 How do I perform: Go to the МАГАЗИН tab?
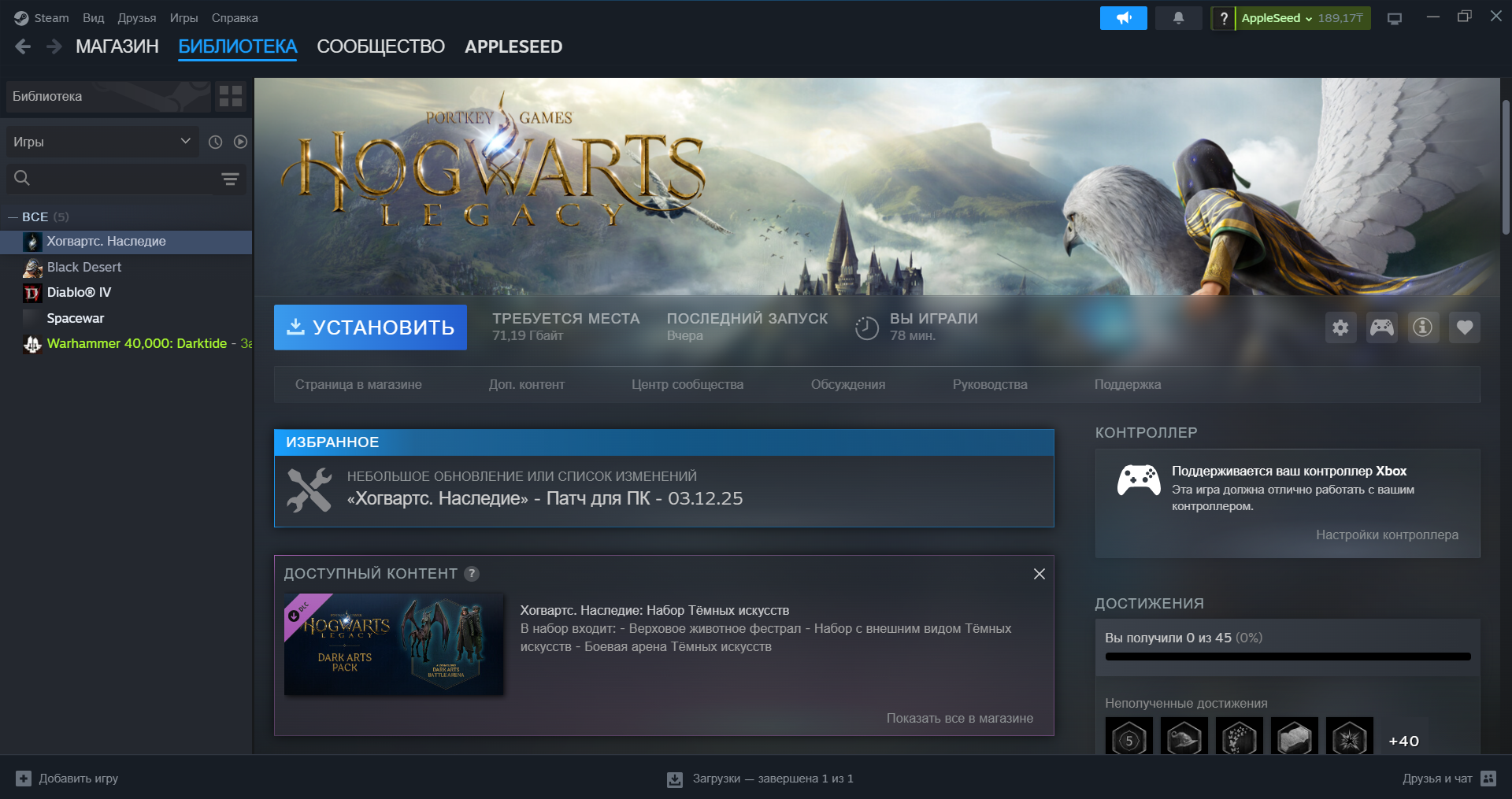click(117, 47)
